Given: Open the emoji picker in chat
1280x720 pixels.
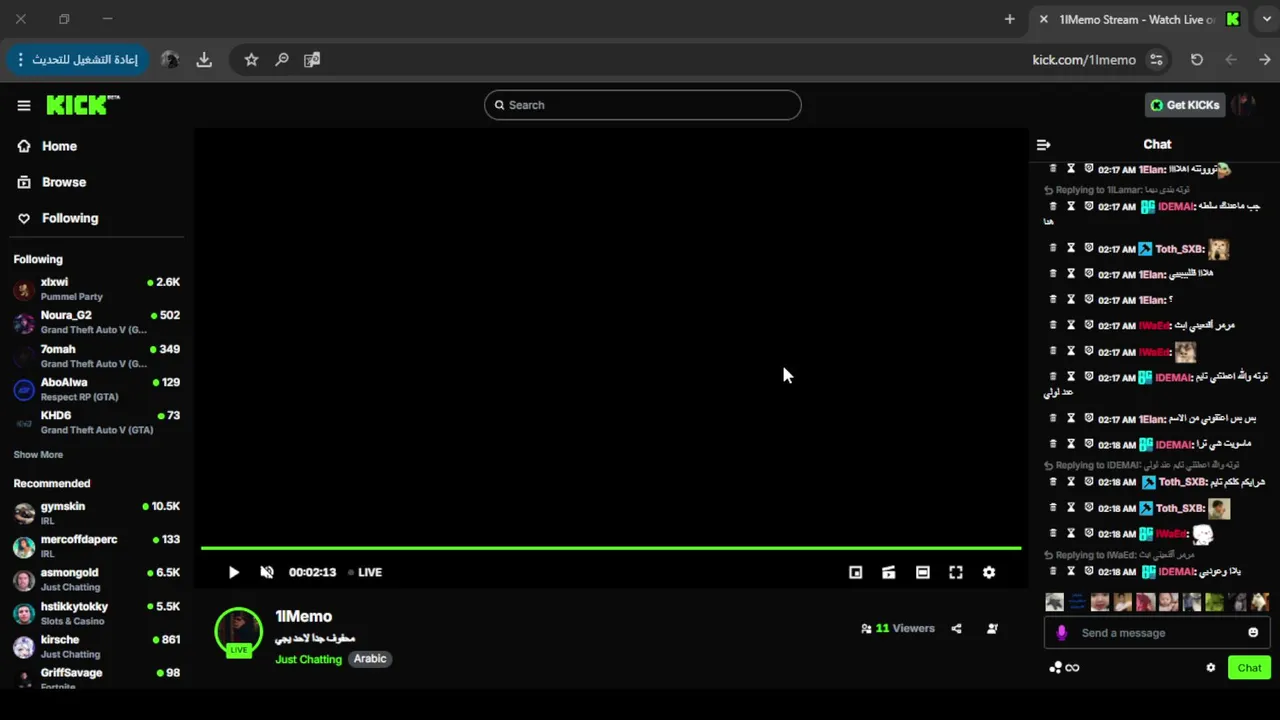Looking at the screenshot, I should (x=1253, y=633).
